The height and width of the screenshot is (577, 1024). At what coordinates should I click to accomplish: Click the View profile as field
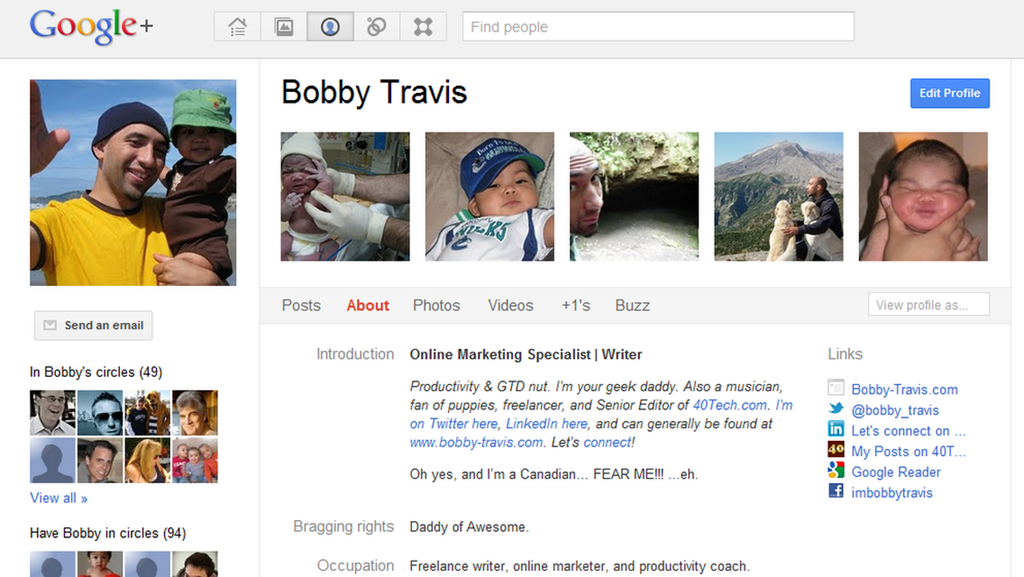[x=928, y=305]
